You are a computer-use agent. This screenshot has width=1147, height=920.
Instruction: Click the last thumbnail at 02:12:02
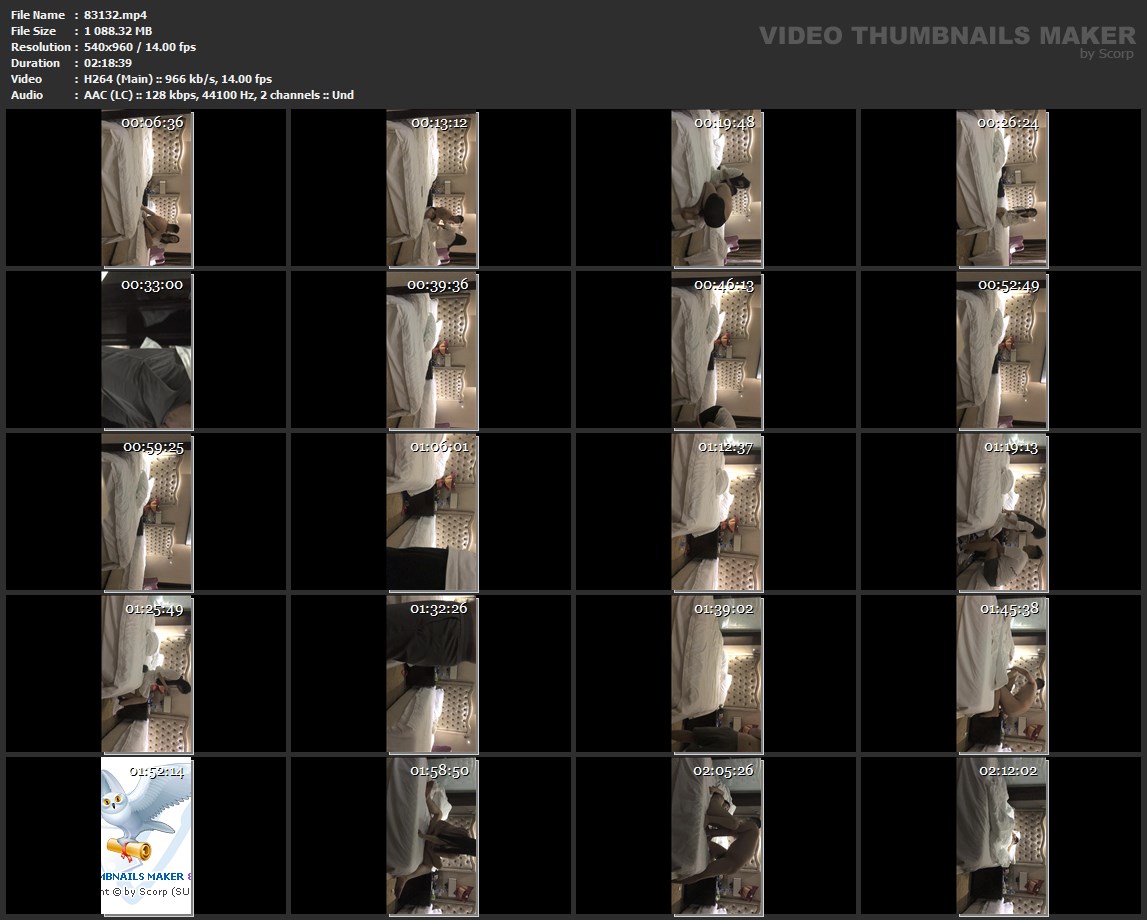1002,836
